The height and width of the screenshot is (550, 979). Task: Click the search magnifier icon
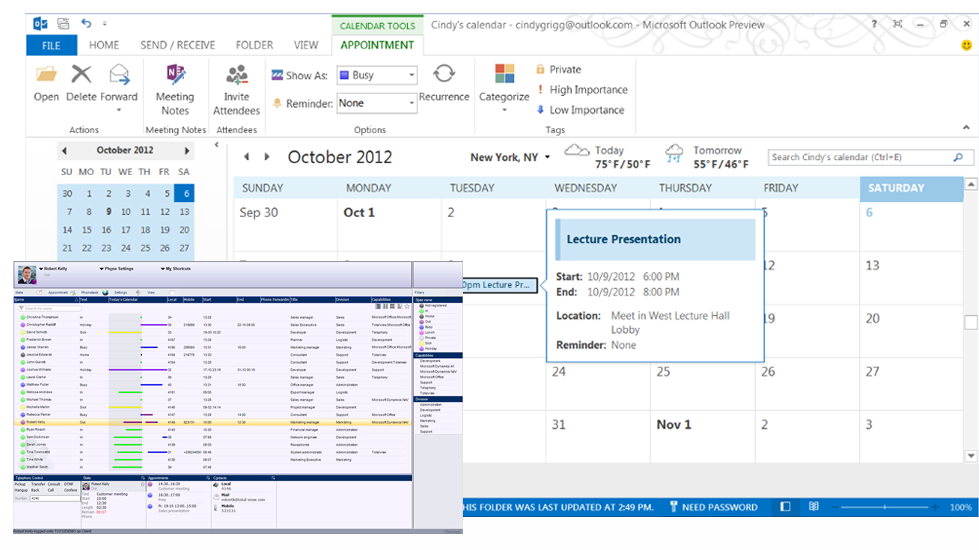[958, 157]
